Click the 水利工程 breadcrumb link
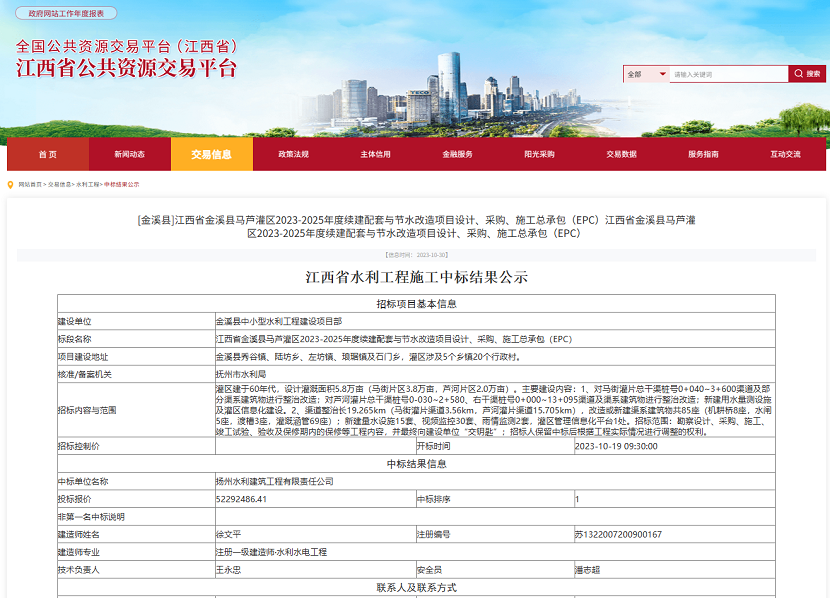 click(x=89, y=185)
